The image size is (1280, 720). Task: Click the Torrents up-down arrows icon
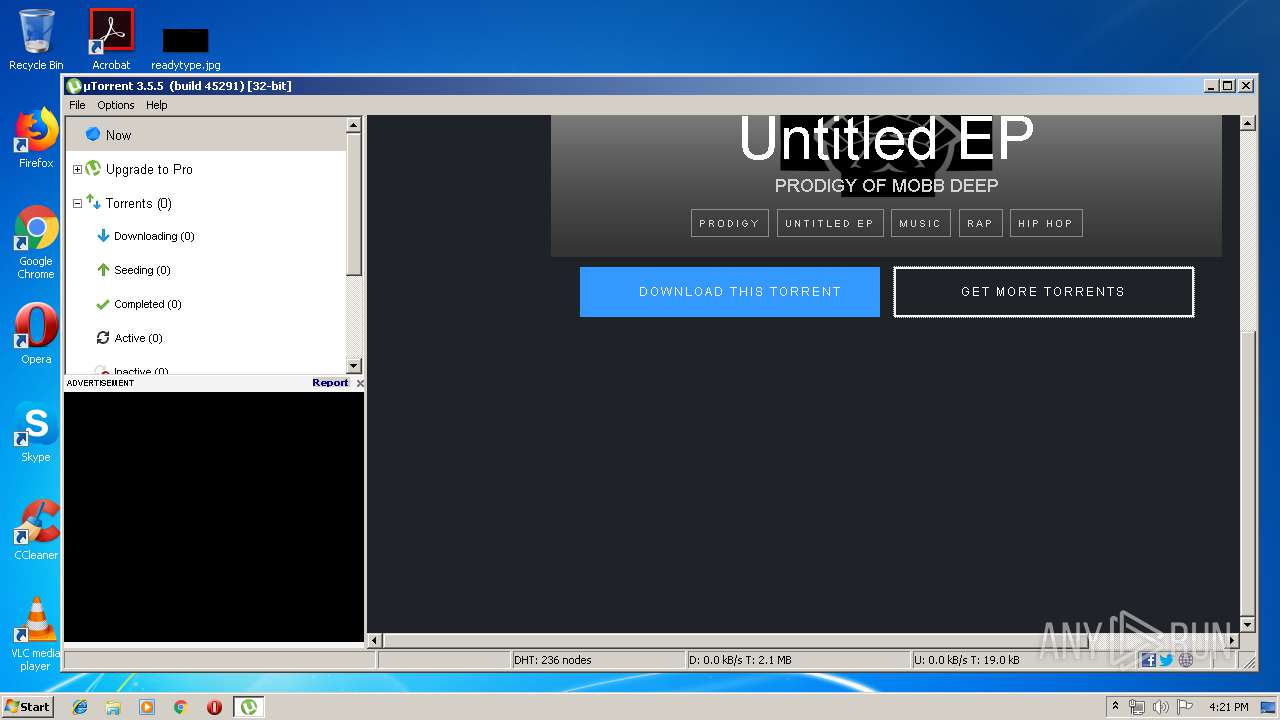click(93, 202)
